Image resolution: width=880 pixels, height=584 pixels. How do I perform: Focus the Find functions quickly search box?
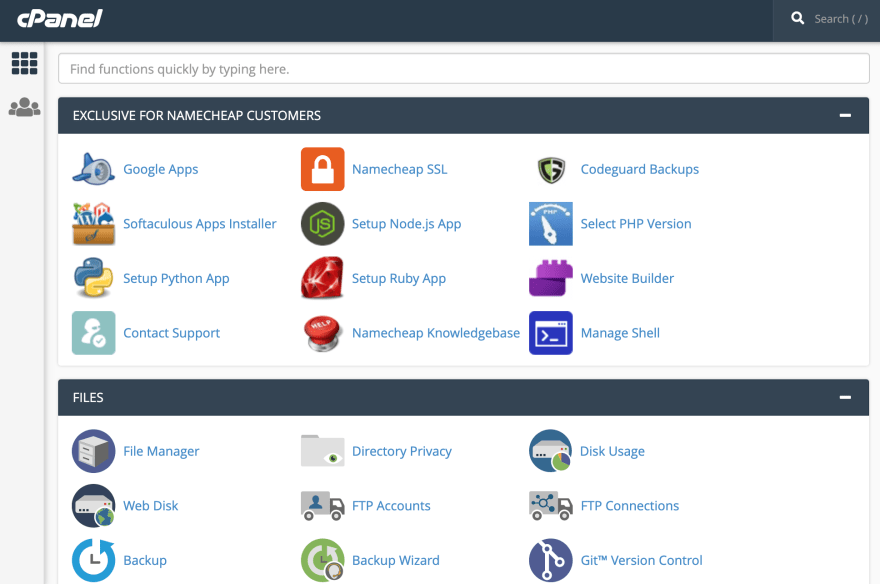point(464,68)
